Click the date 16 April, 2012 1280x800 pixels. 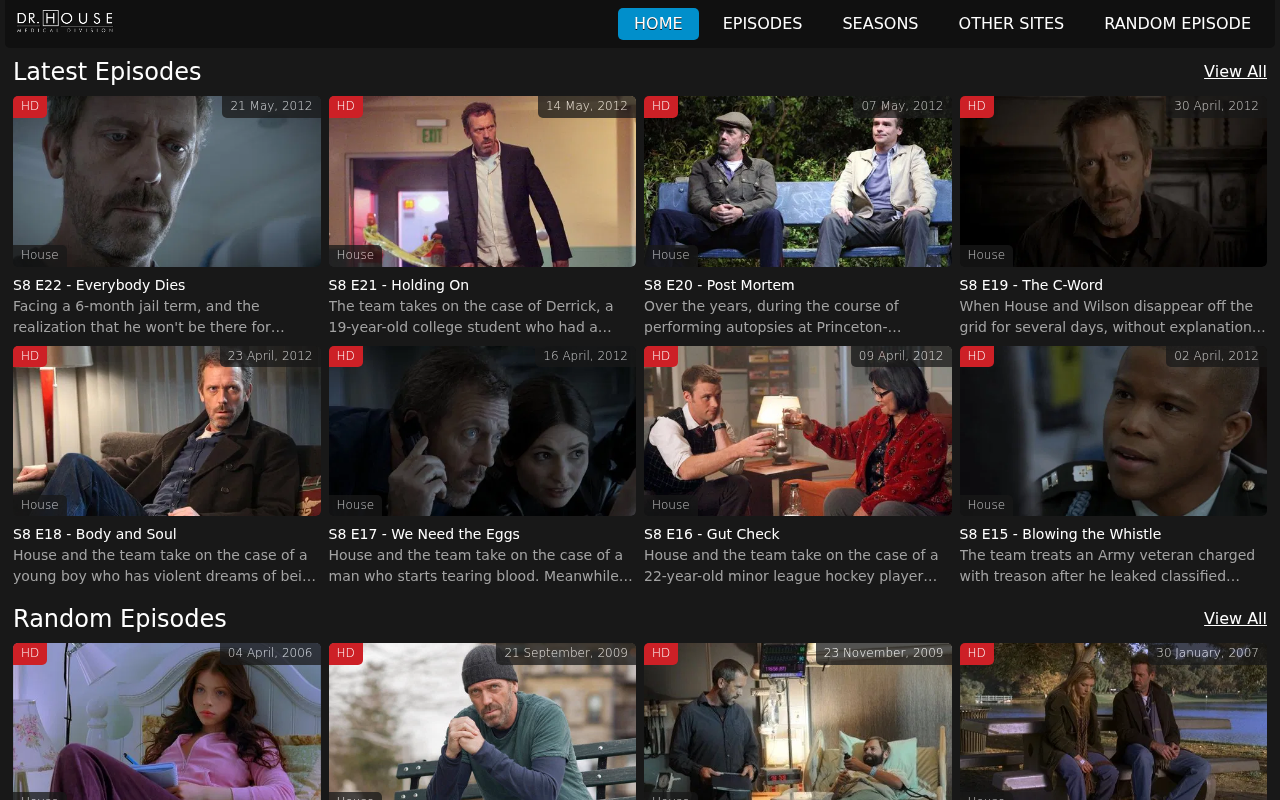click(x=586, y=357)
